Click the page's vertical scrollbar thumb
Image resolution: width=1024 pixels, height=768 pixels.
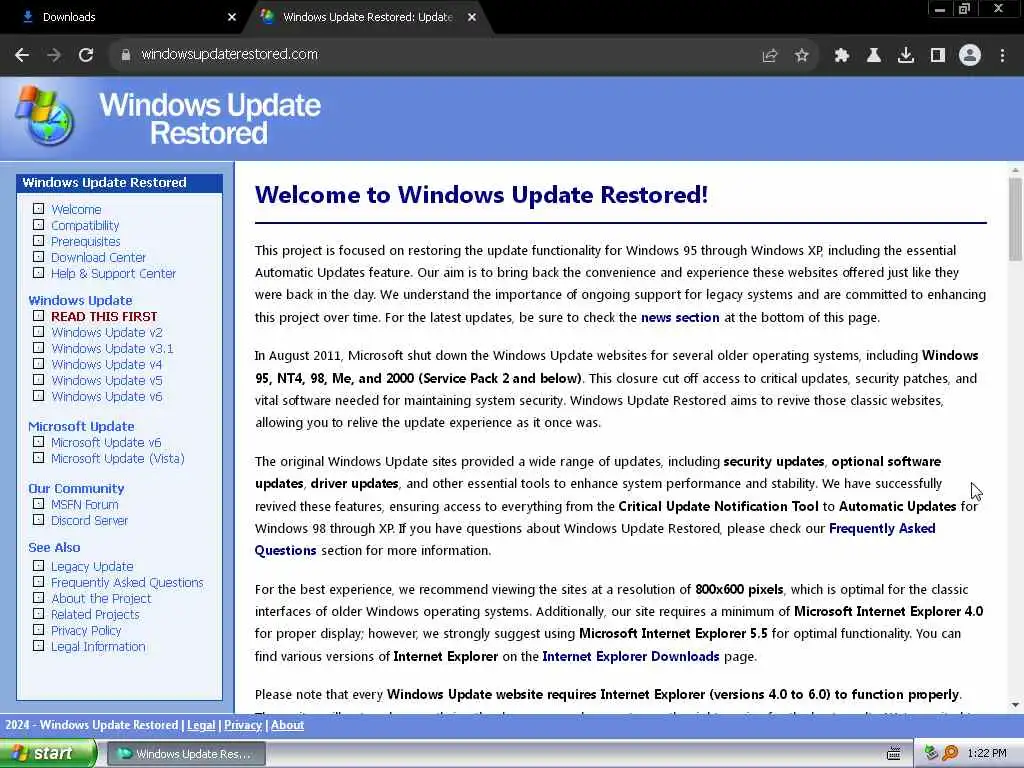point(1015,220)
